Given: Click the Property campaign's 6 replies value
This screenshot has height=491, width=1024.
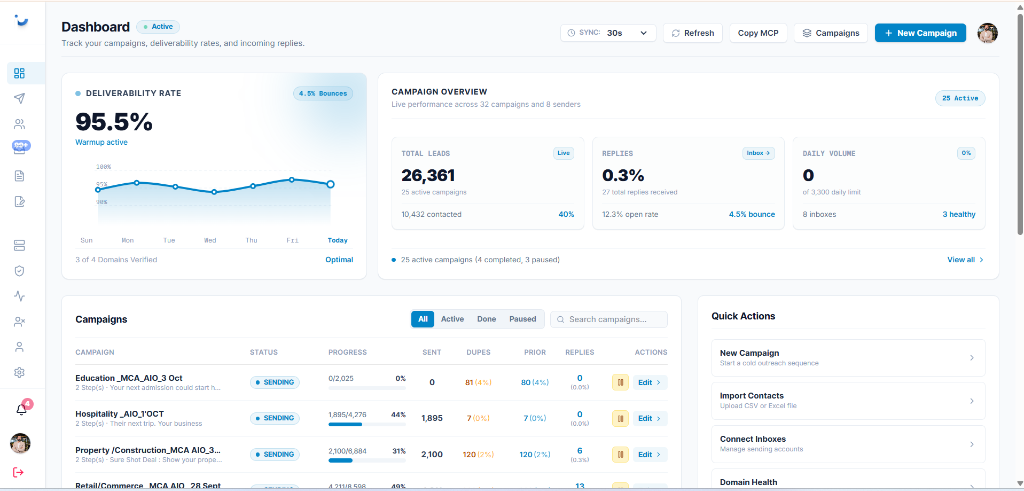Looking at the screenshot, I should point(580,451).
